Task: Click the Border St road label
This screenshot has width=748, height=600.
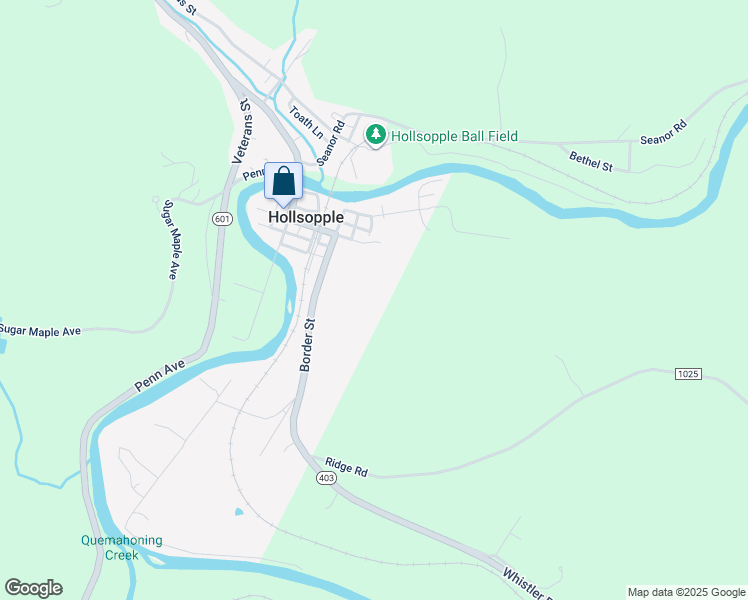Action: pos(307,345)
